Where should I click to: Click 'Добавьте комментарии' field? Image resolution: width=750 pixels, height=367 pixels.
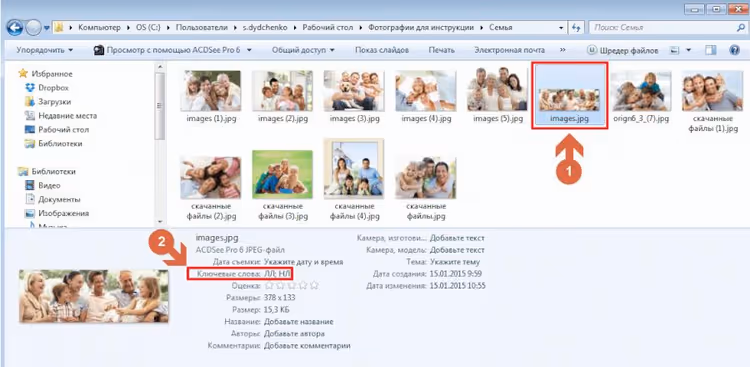(307, 345)
